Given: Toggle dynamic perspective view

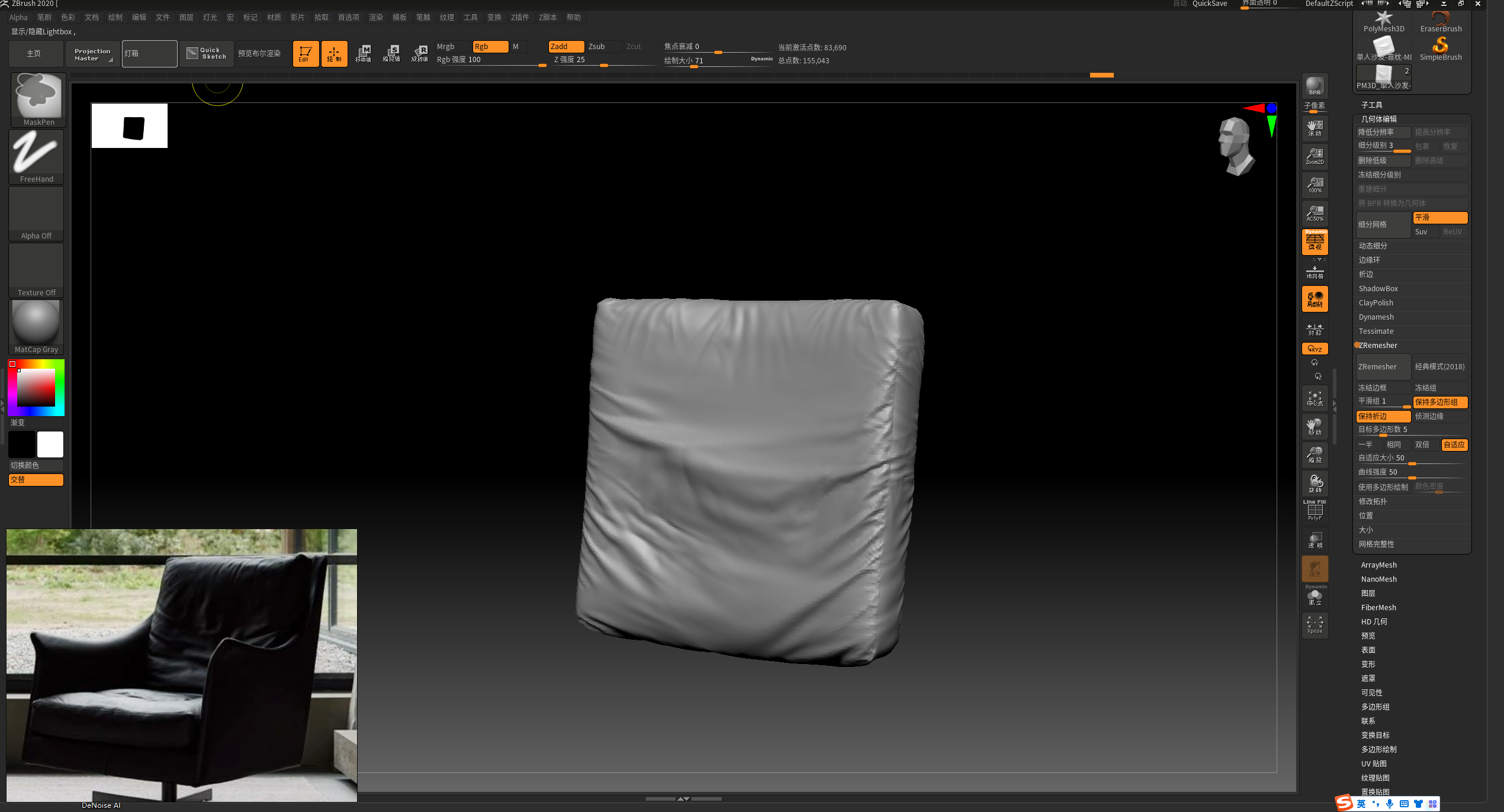Looking at the screenshot, I should (x=1315, y=242).
